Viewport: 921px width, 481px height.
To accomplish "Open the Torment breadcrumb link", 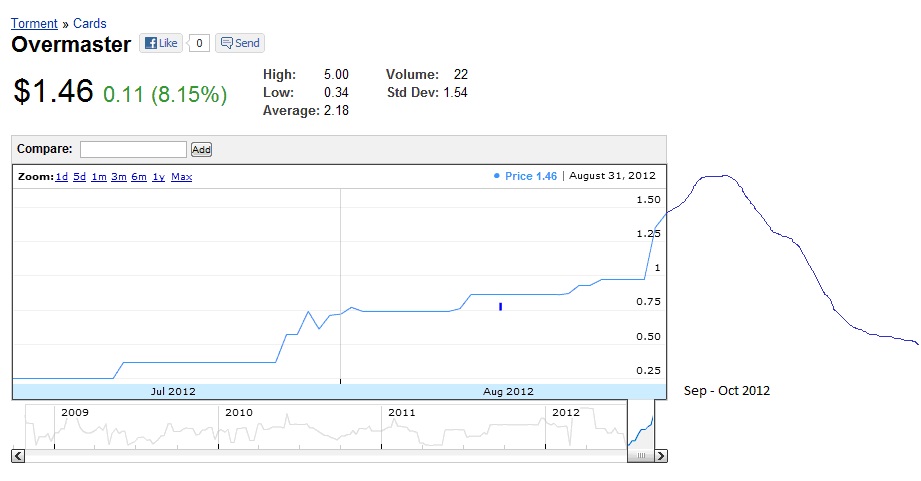I will (35, 23).
